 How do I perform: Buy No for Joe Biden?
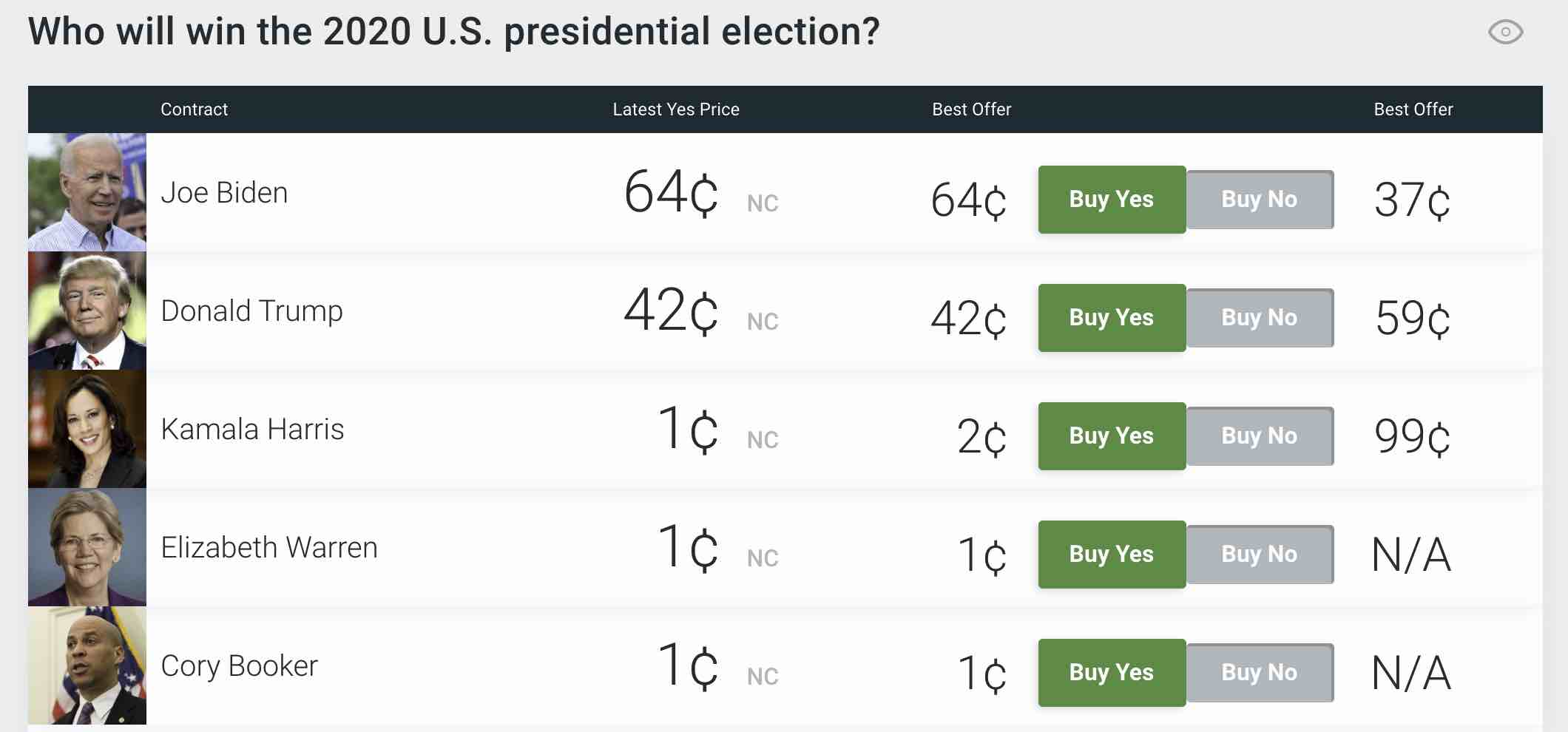point(1260,200)
